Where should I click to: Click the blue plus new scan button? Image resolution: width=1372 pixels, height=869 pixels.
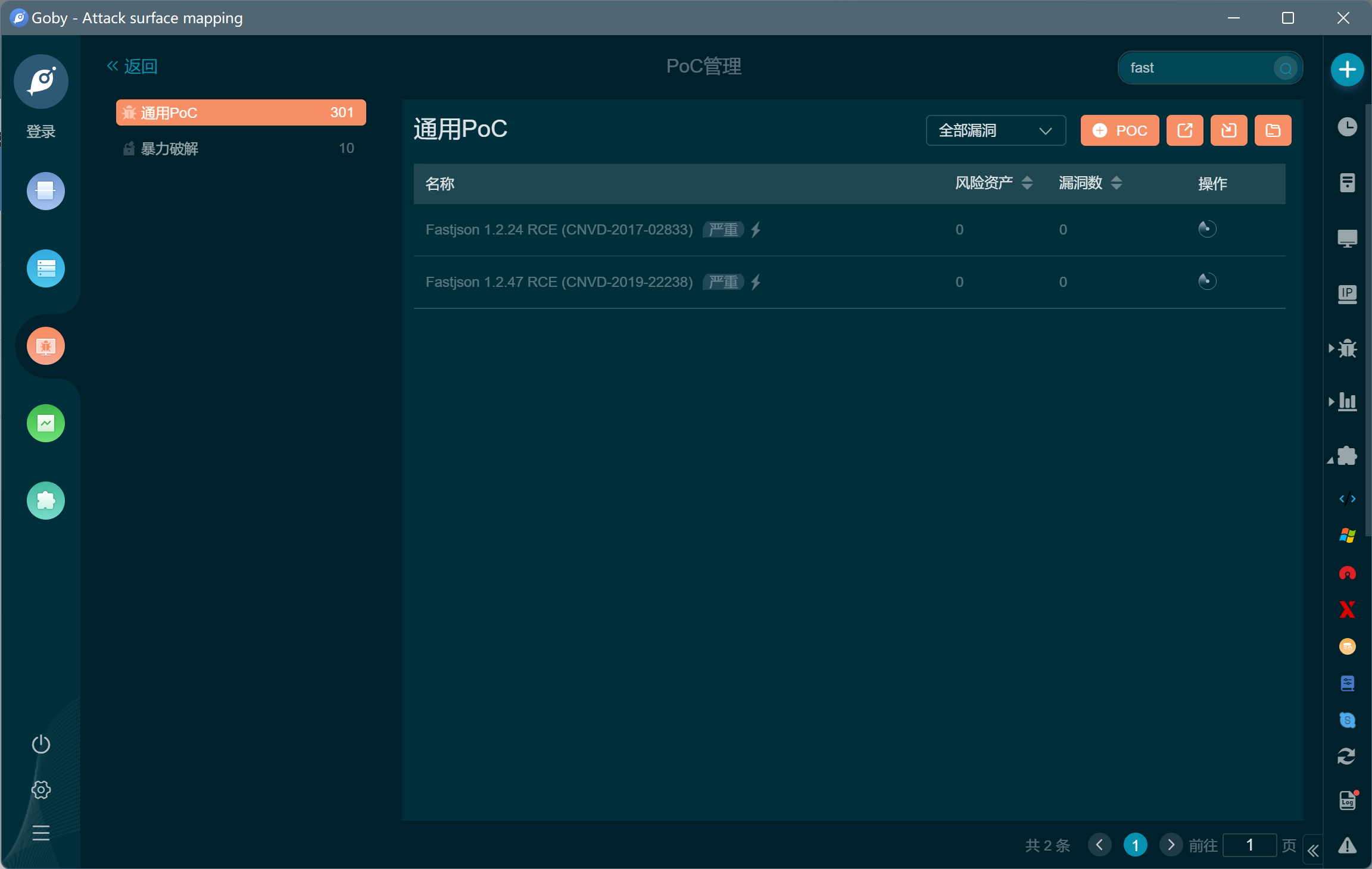pyautogui.click(x=1348, y=70)
